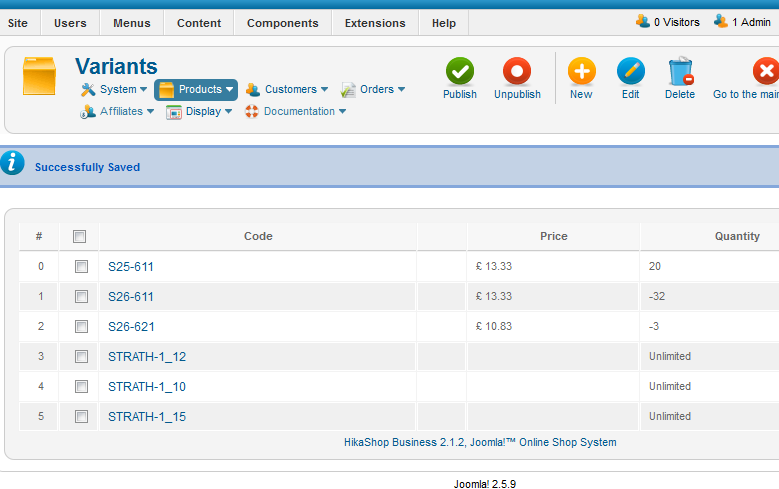
Task: Click the Products folder icon
Action: (x=166, y=90)
